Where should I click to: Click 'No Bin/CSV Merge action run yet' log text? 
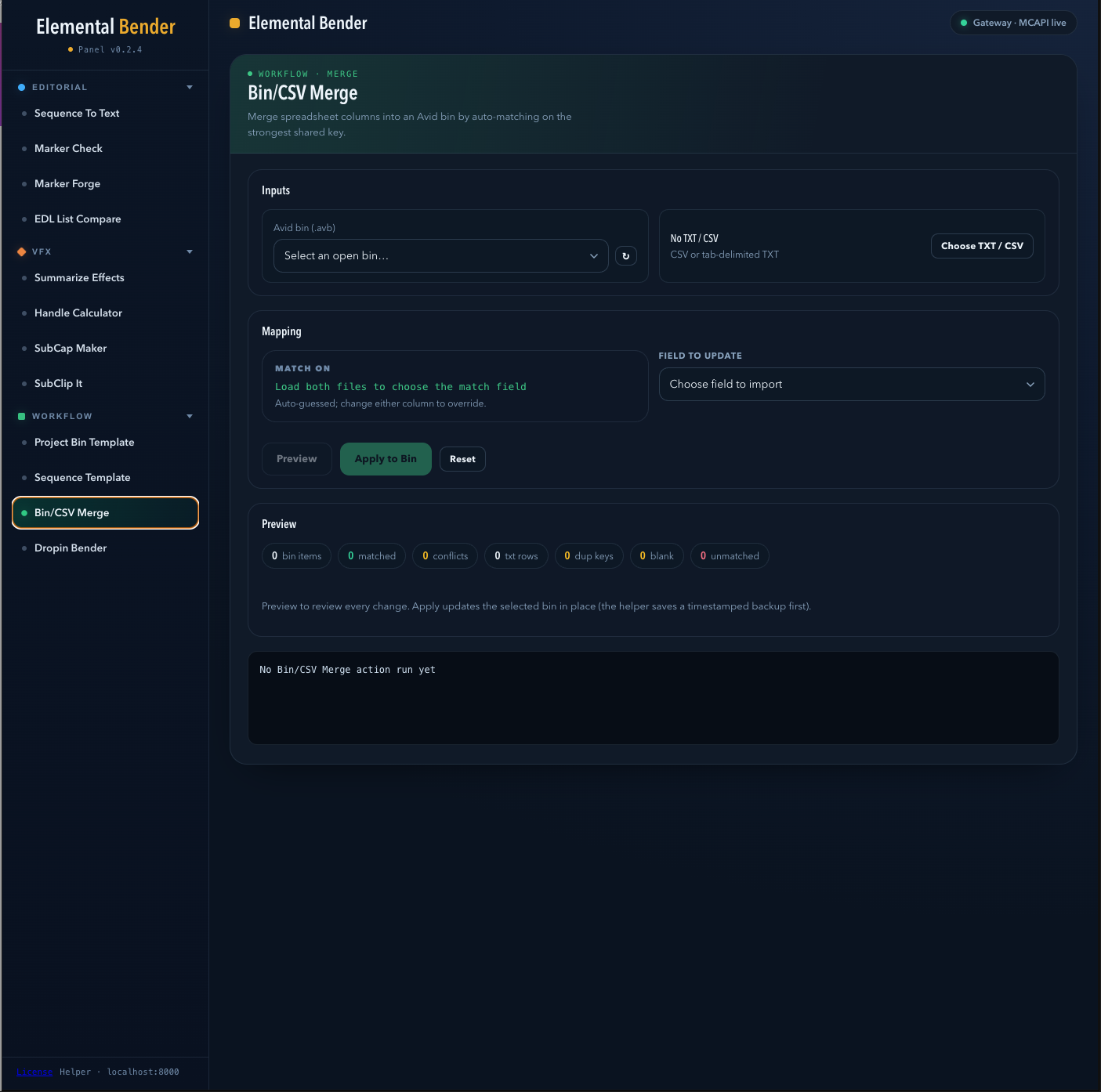pyautogui.click(x=347, y=670)
